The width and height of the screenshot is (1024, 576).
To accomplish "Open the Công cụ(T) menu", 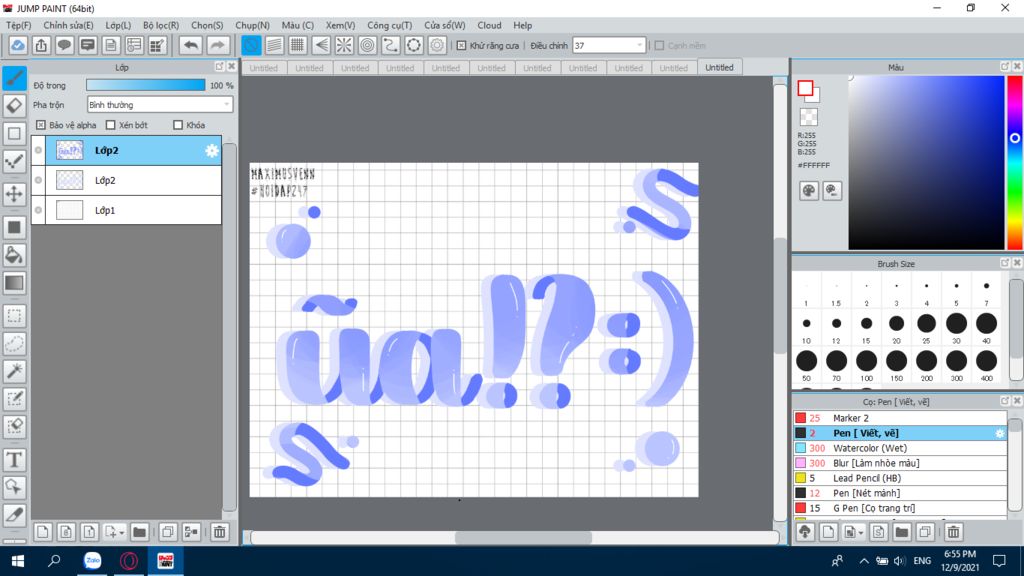I will (389, 25).
